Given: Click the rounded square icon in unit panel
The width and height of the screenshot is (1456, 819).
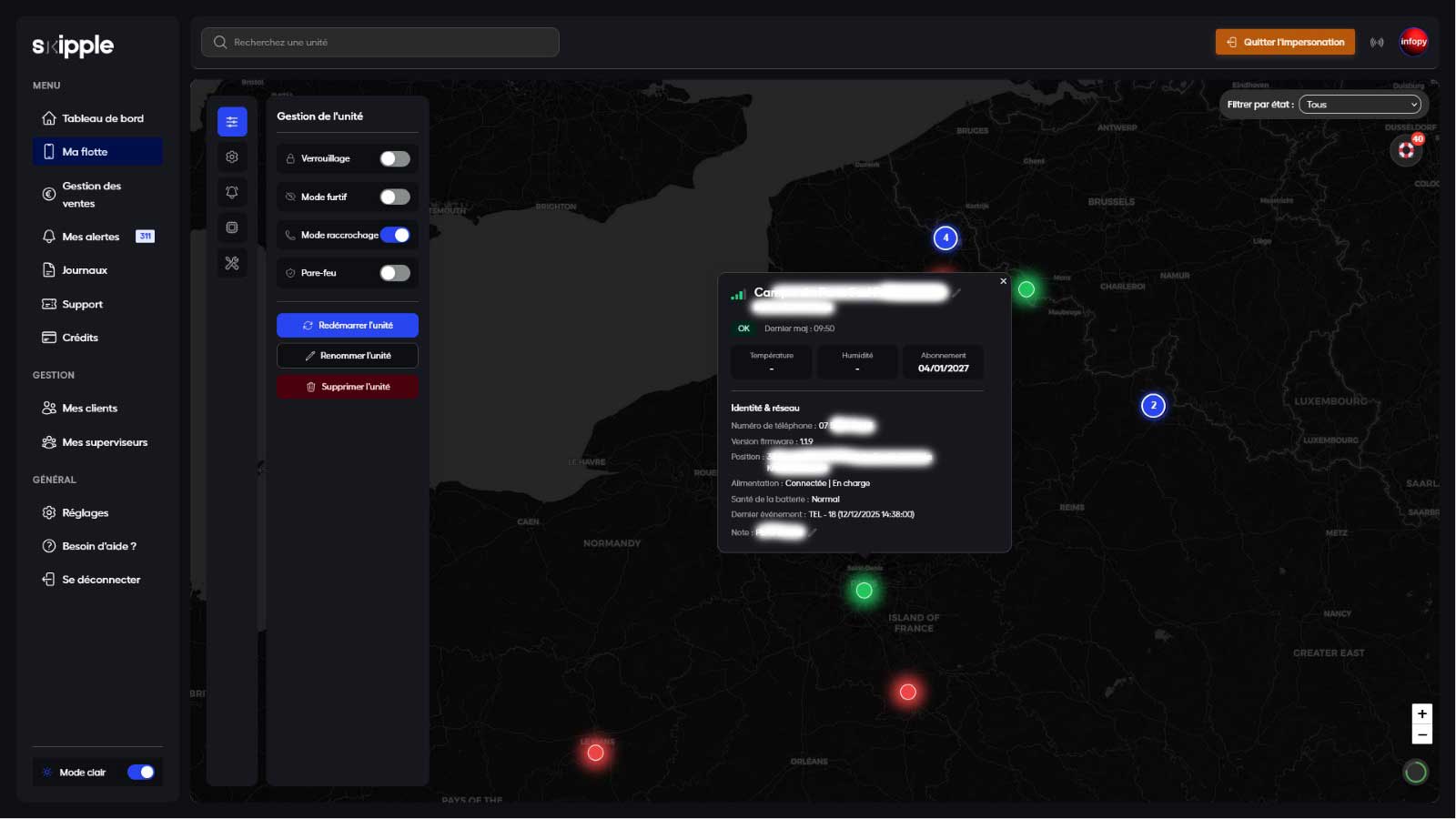Looking at the screenshot, I should point(232,227).
